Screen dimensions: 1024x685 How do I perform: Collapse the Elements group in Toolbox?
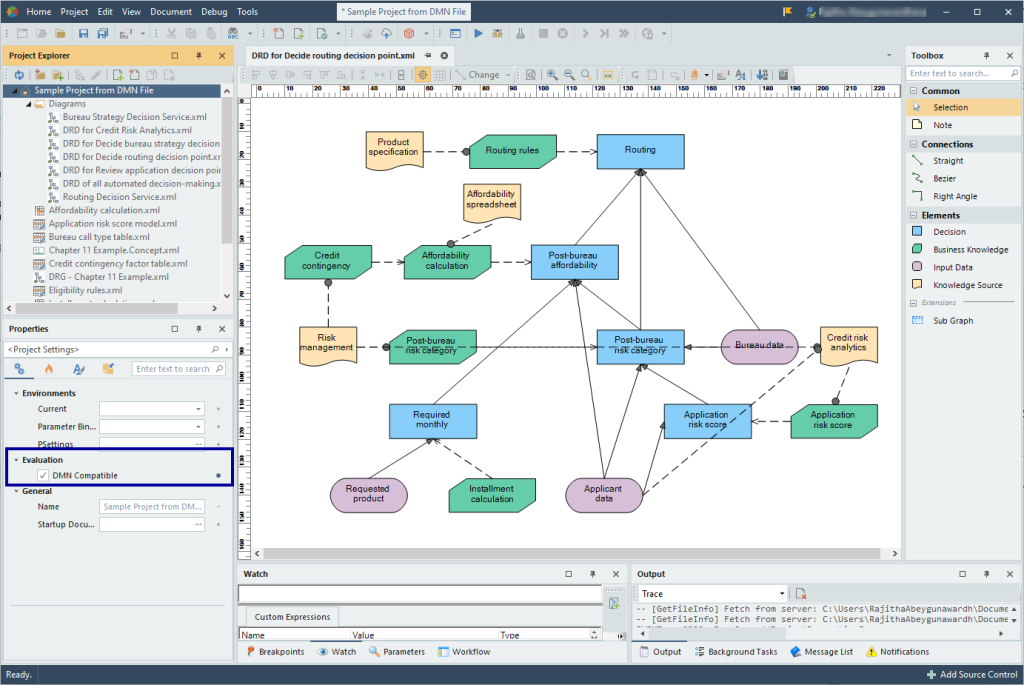pyautogui.click(x=914, y=215)
